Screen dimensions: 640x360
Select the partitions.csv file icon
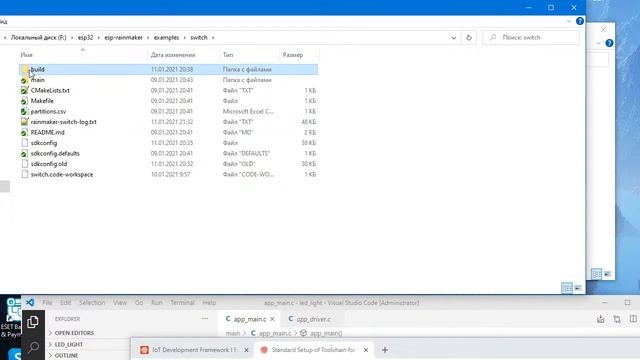pos(24,111)
